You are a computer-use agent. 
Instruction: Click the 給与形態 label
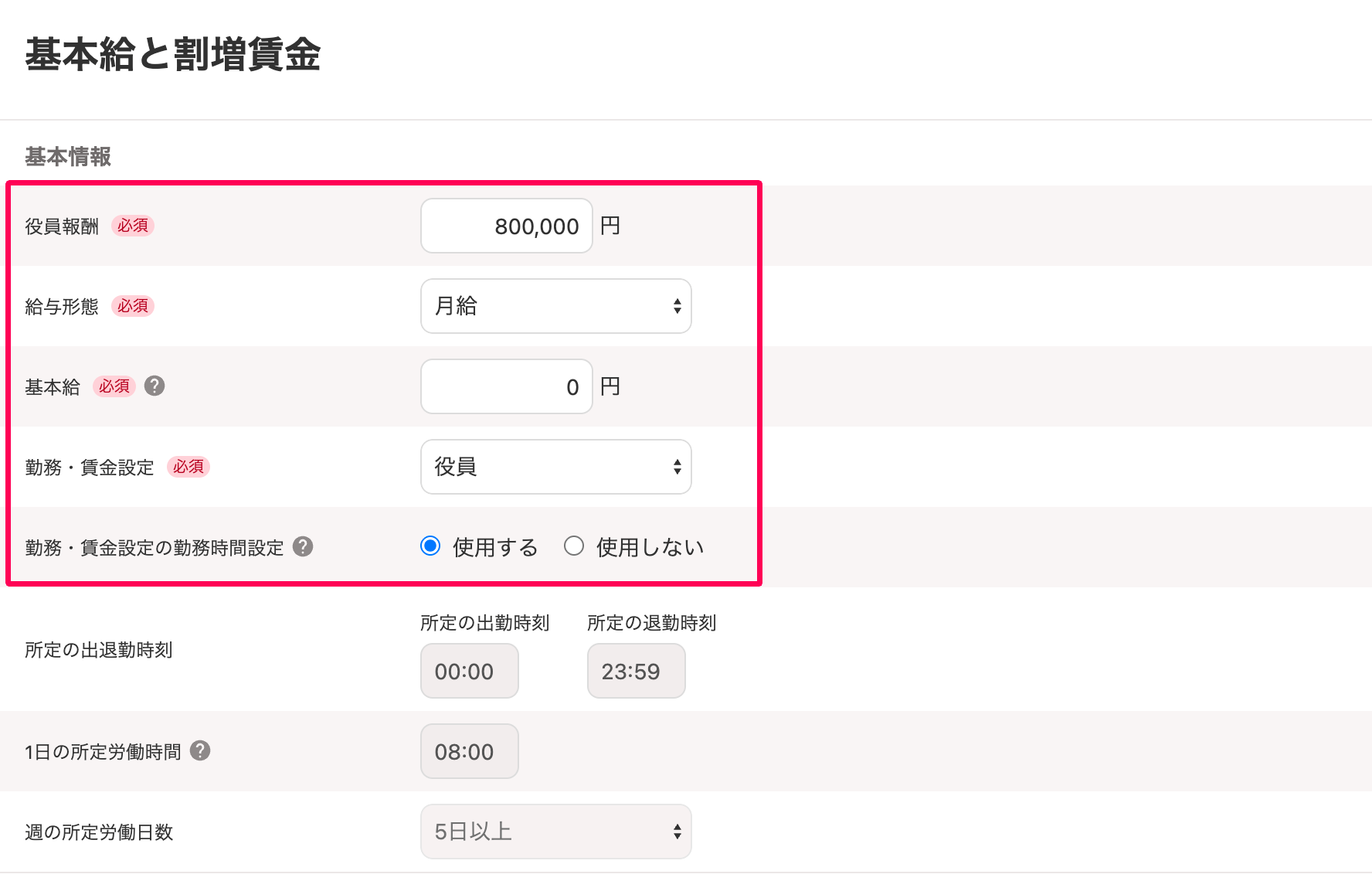tap(62, 306)
